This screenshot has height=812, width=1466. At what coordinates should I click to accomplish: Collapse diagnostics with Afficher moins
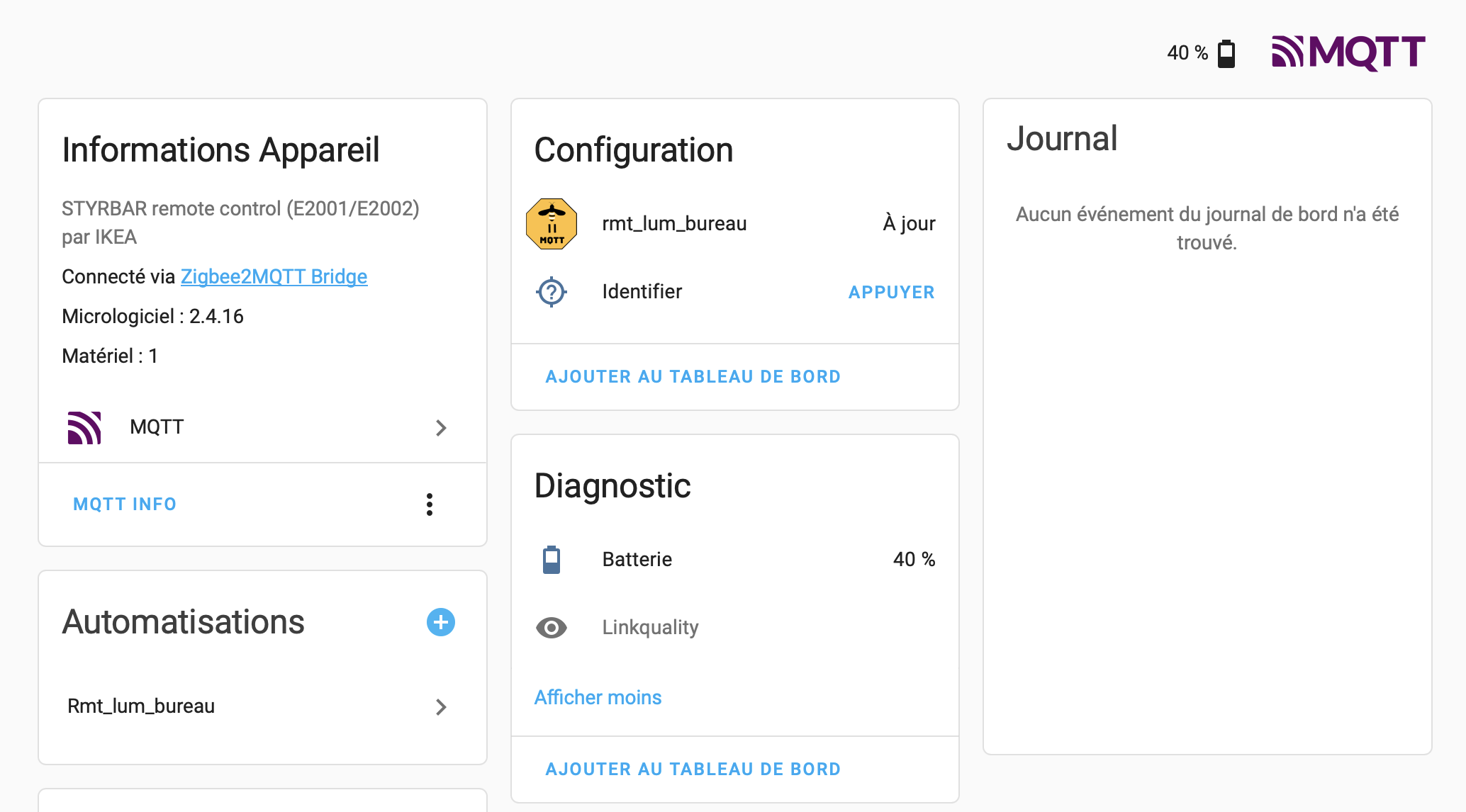tap(598, 697)
